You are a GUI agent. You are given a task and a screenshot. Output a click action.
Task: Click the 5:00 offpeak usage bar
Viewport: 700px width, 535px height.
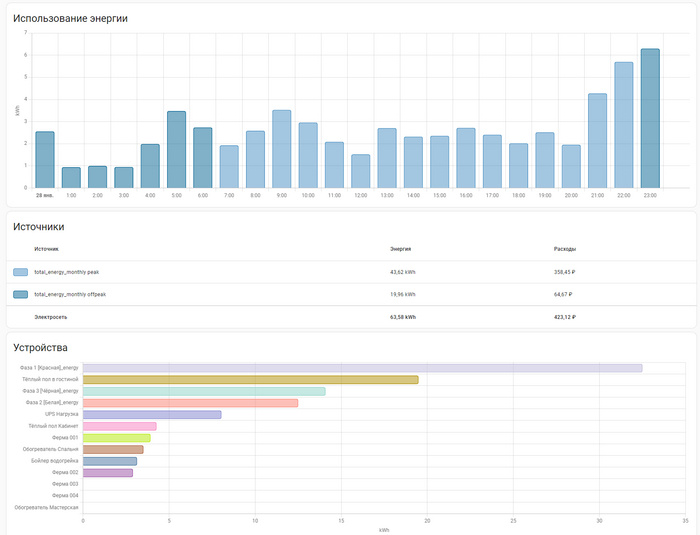click(176, 150)
